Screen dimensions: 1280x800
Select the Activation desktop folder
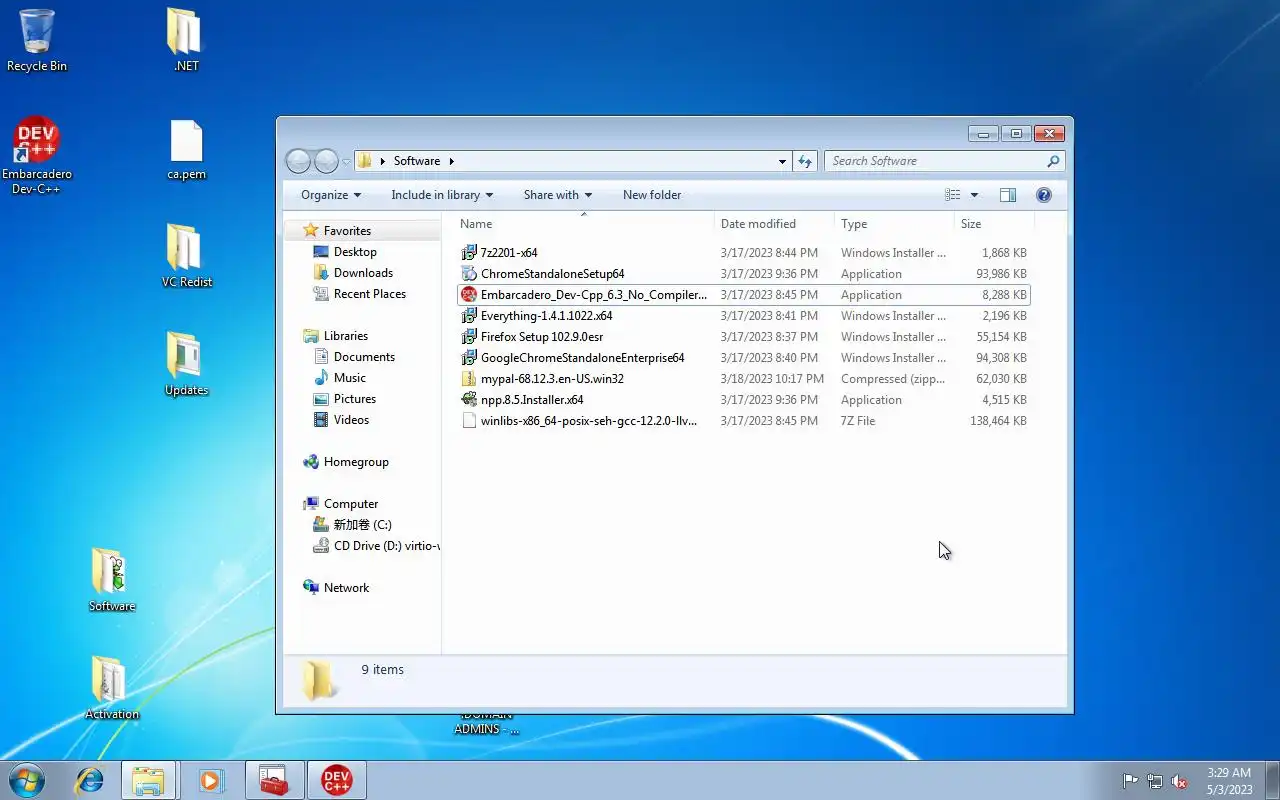pyautogui.click(x=111, y=688)
